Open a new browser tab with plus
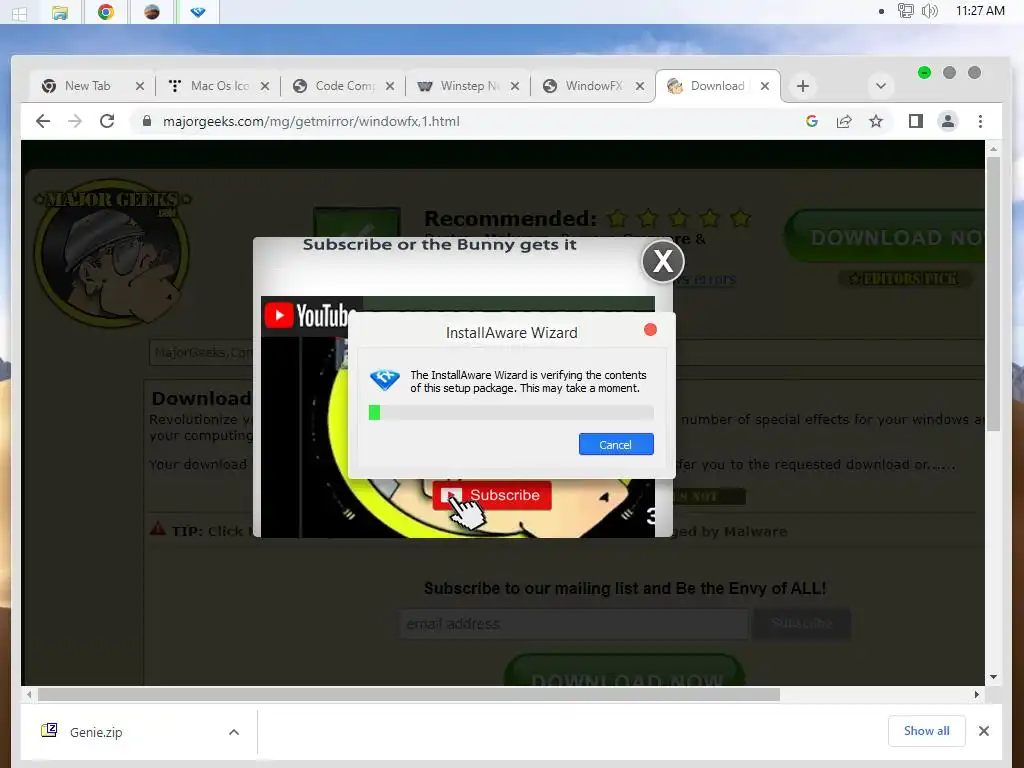The height and width of the screenshot is (768, 1024). [803, 86]
